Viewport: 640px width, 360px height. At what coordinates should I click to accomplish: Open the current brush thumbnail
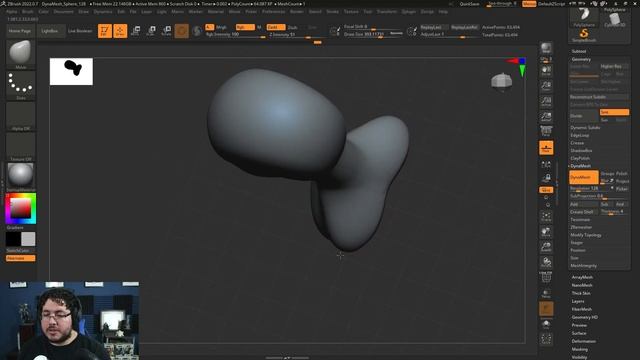point(20,53)
